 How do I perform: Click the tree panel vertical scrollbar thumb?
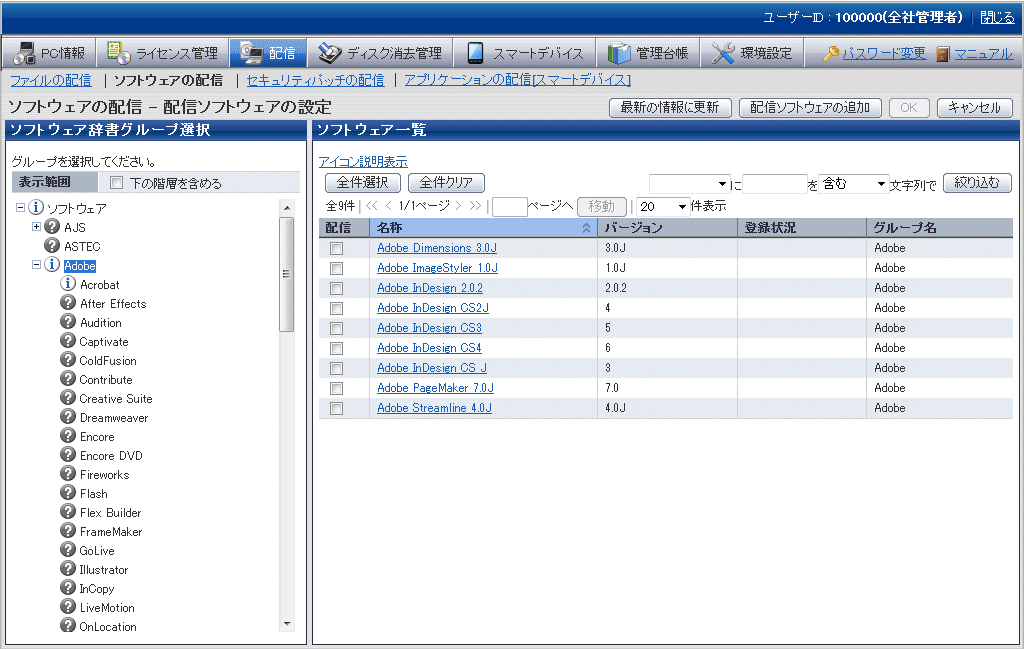pyautogui.click(x=286, y=274)
